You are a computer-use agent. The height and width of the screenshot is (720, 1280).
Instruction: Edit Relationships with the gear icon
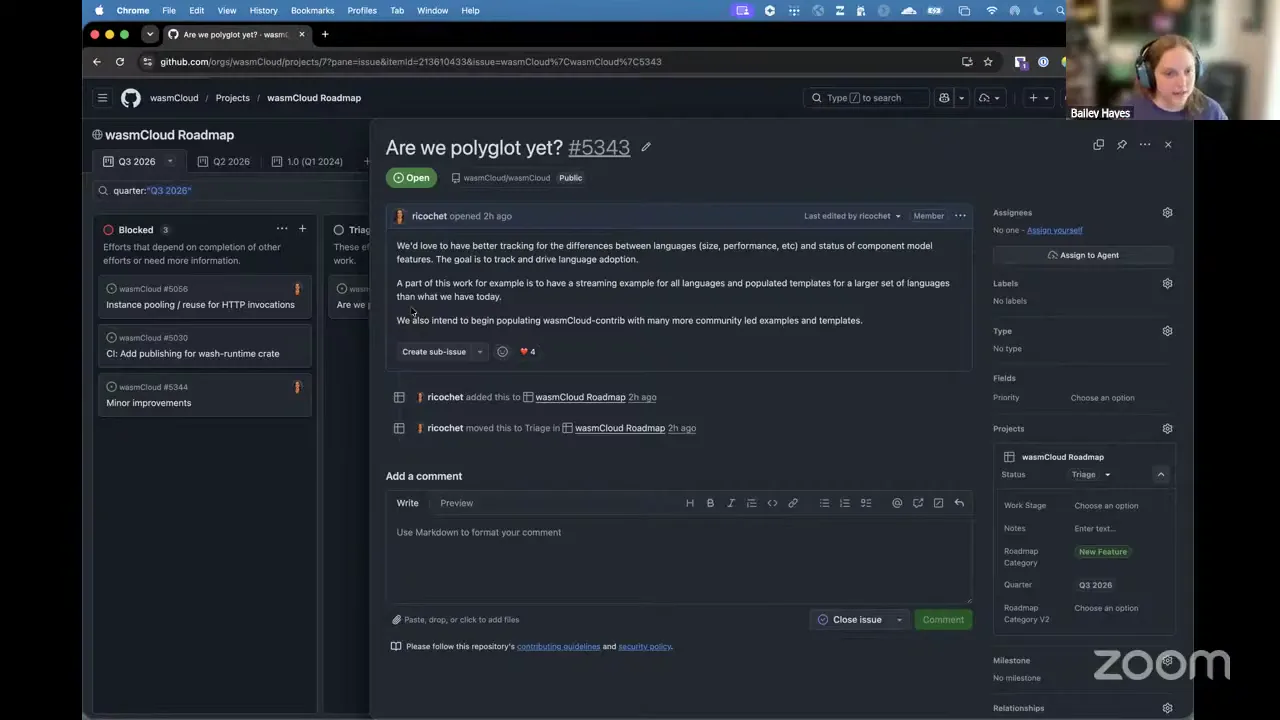coord(1167,708)
